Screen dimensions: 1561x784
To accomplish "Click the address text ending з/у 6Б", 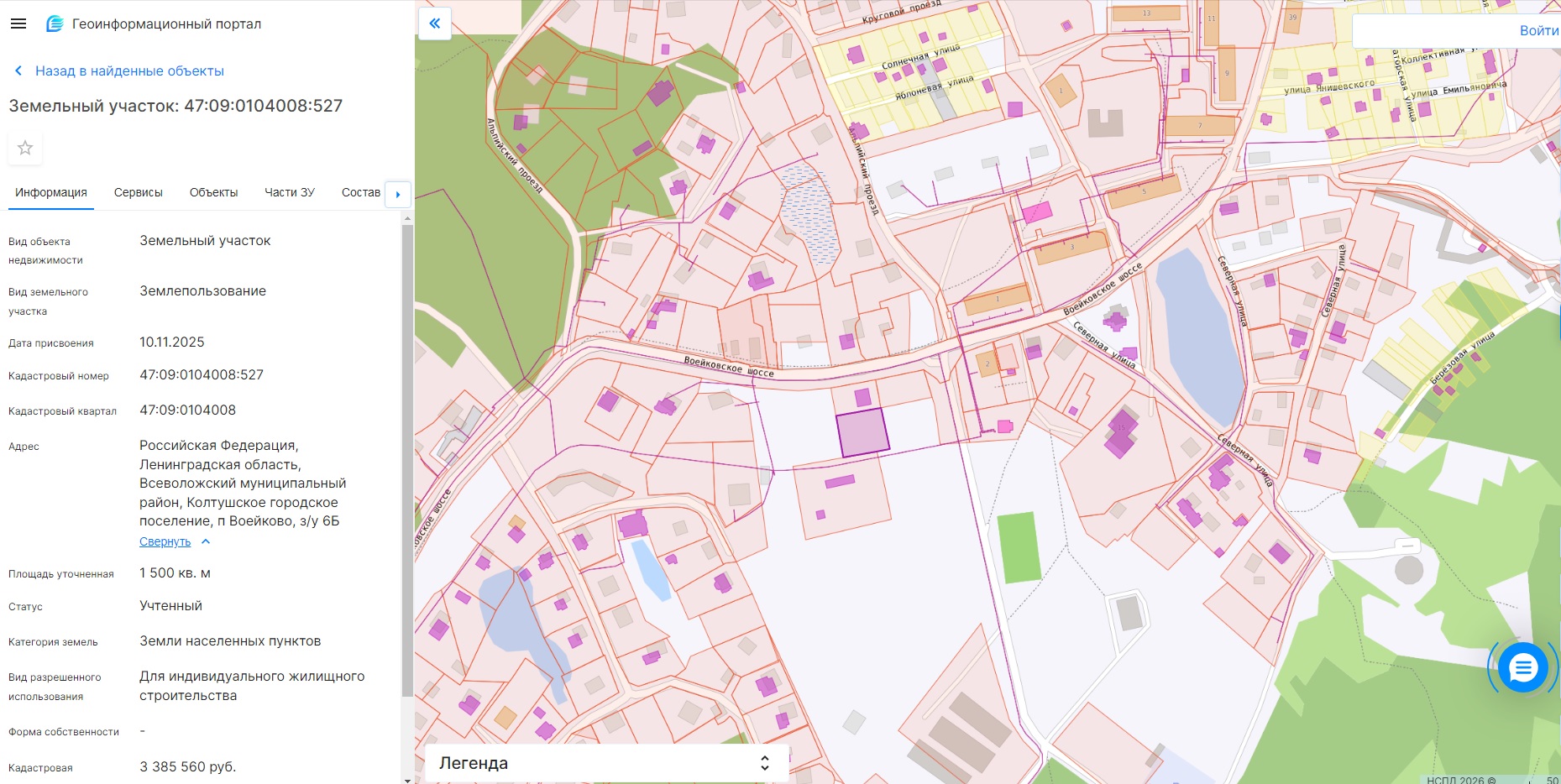I will [243, 483].
